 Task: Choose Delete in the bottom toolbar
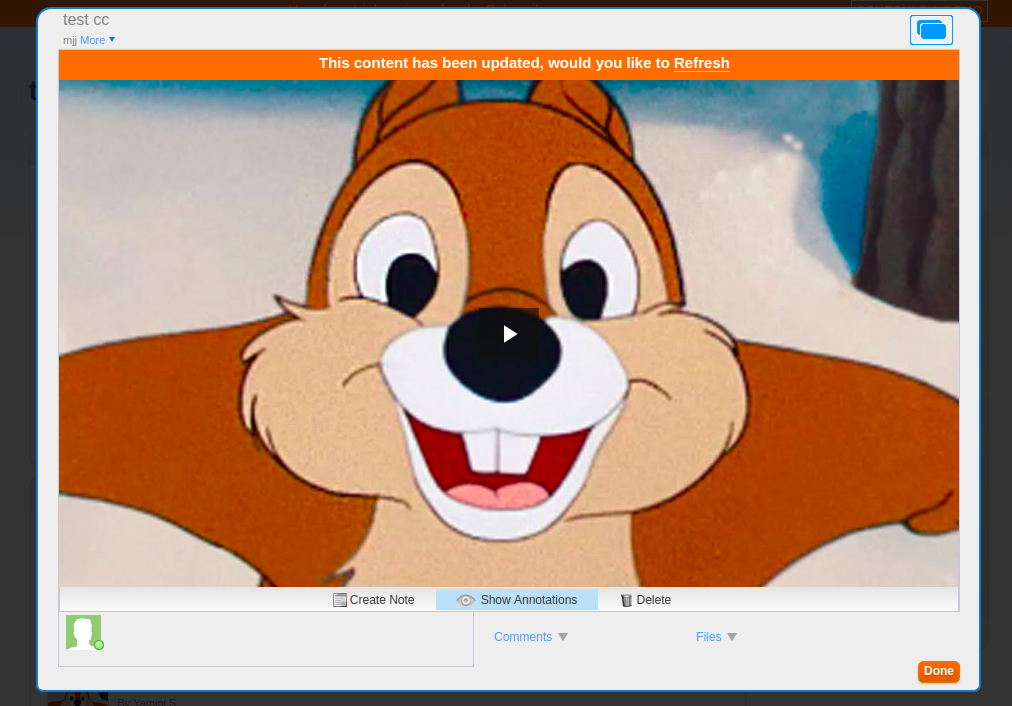(x=653, y=600)
